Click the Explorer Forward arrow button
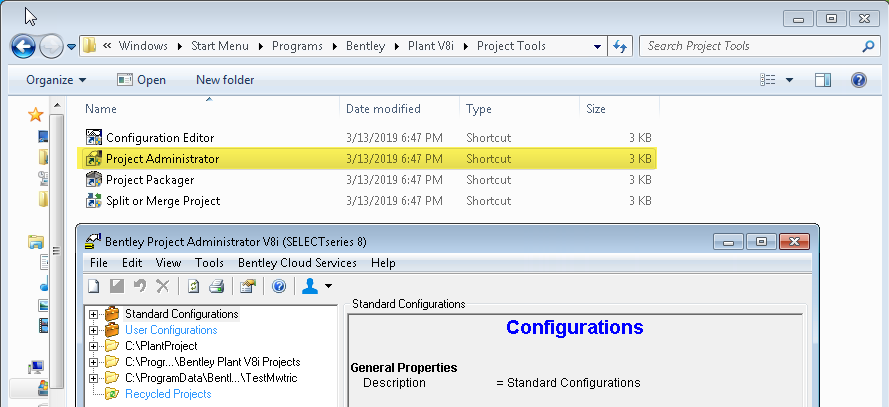 (50, 46)
